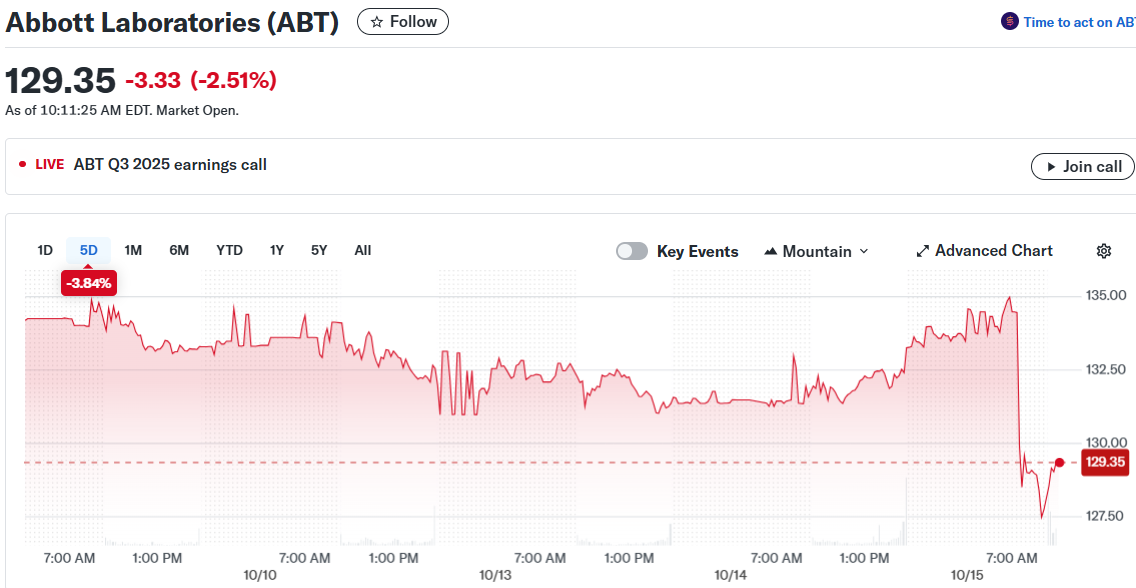Open chart settings gear icon
Image resolution: width=1136 pixels, height=588 pixels.
point(1104,251)
